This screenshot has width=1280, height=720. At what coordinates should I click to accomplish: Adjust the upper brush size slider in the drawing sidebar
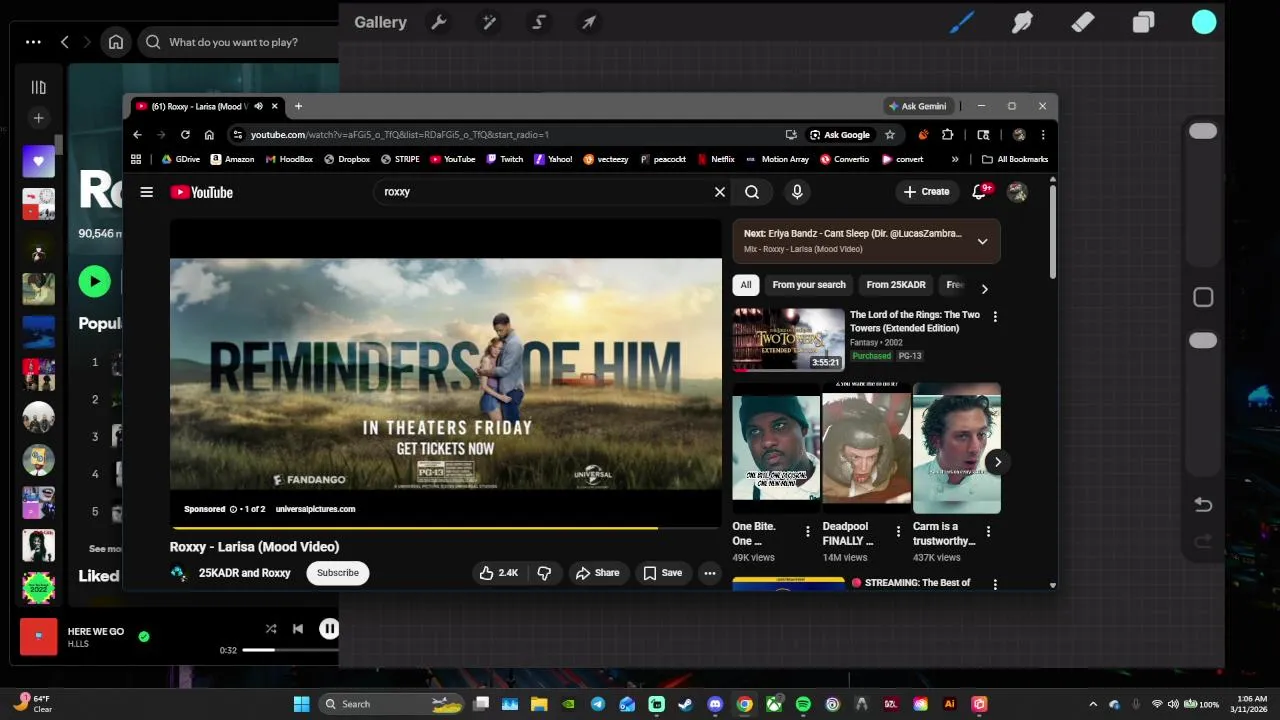(1203, 131)
